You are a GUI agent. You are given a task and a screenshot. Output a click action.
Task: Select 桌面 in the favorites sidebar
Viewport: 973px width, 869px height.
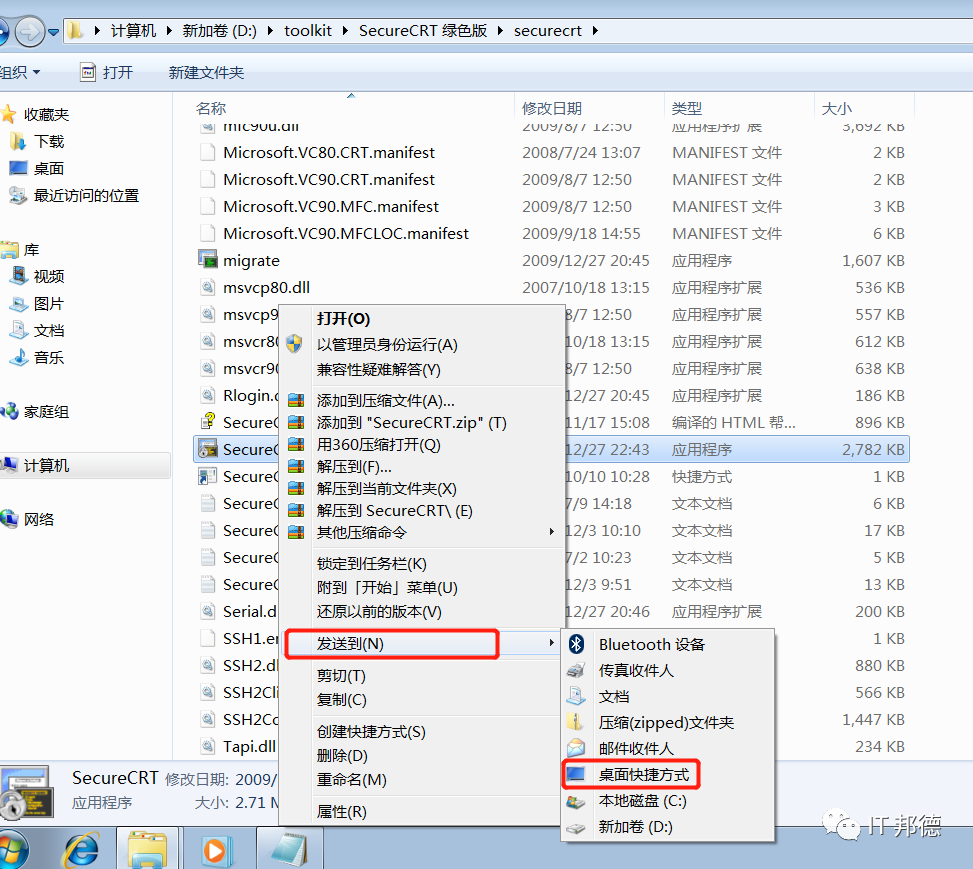pyautogui.click(x=49, y=168)
